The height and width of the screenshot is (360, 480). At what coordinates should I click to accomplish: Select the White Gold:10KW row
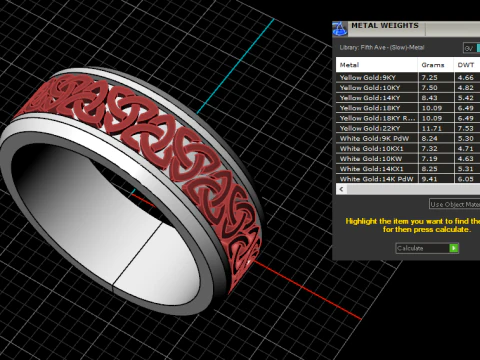point(408,159)
